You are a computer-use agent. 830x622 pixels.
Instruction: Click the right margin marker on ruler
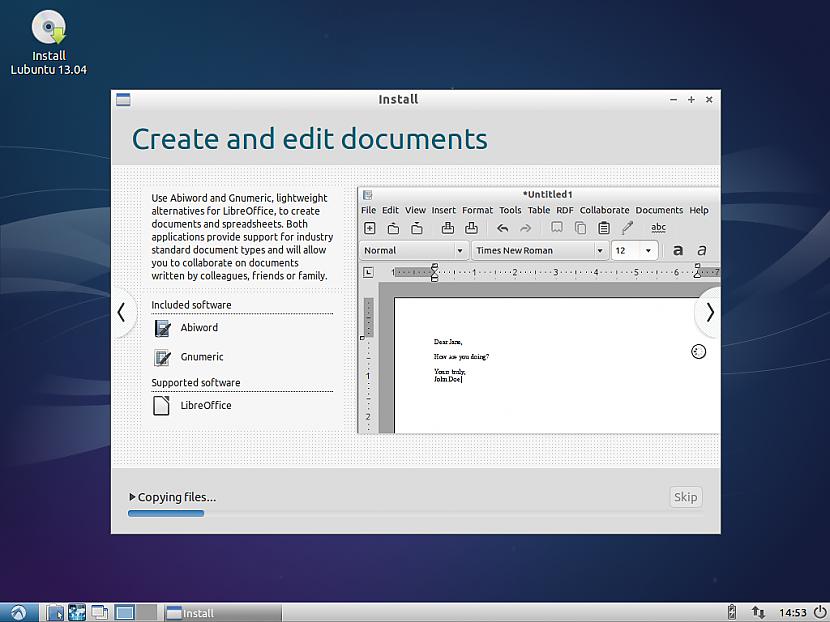[x=697, y=271]
